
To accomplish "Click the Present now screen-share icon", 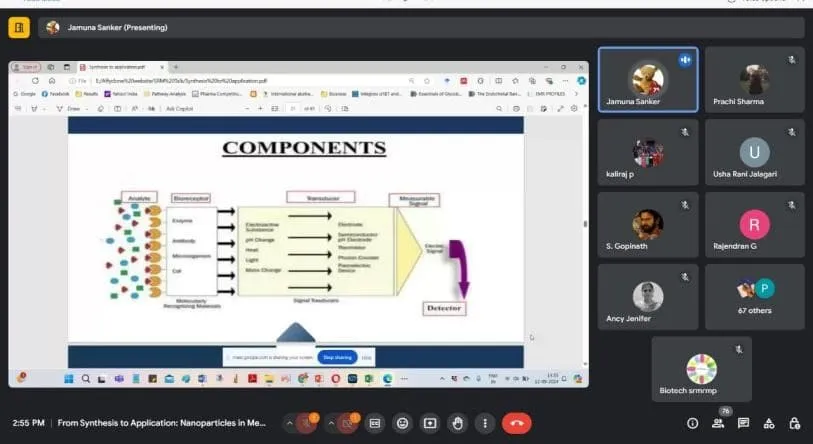I will (x=430, y=424).
